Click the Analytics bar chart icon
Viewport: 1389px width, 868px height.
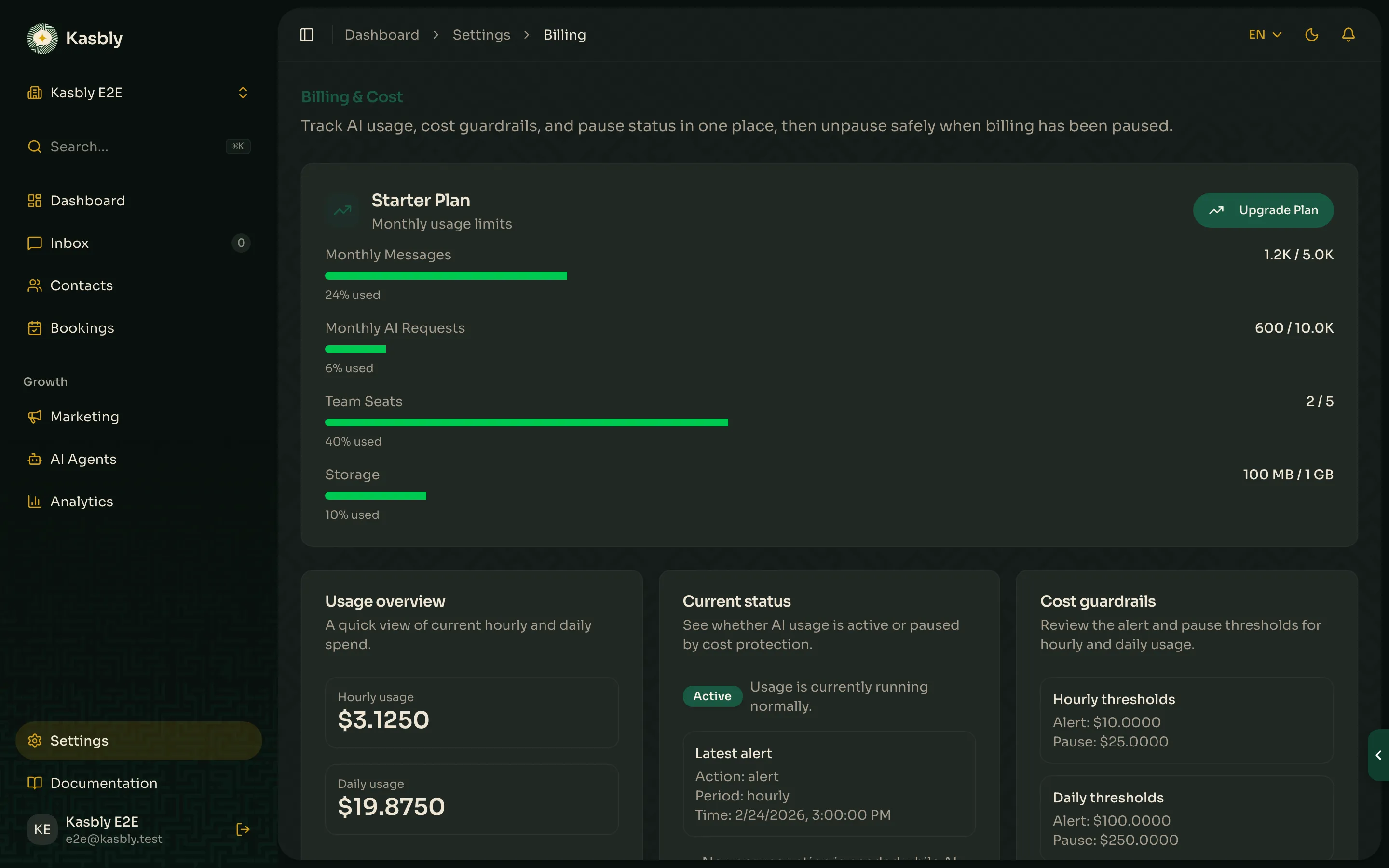pos(34,502)
